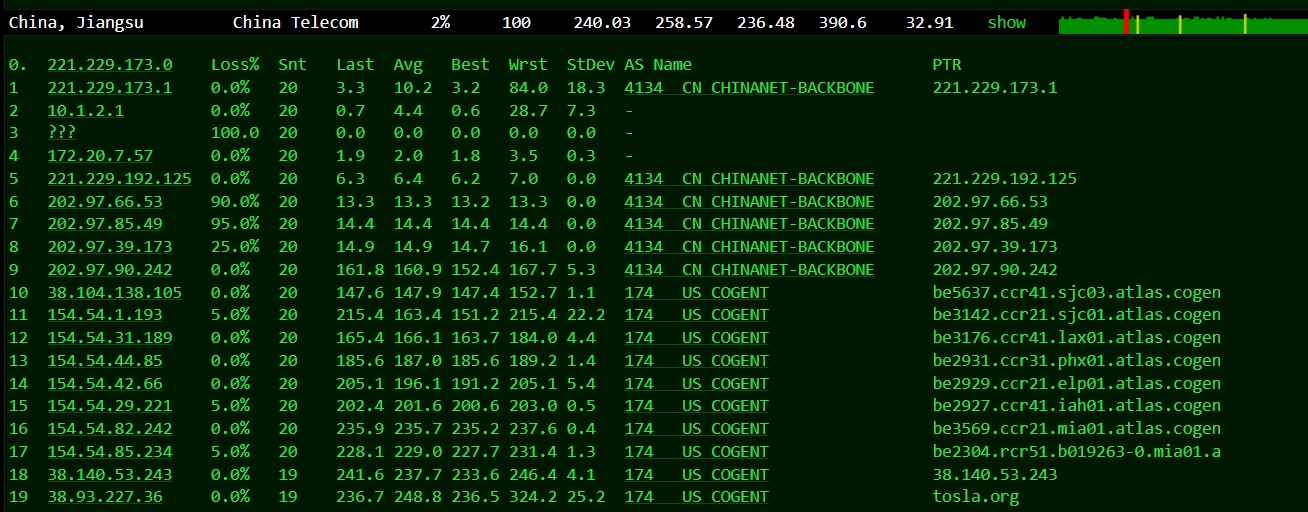Image resolution: width=1308 pixels, height=512 pixels.
Task: Open IP link 202.97.85.49
Action: point(105,224)
